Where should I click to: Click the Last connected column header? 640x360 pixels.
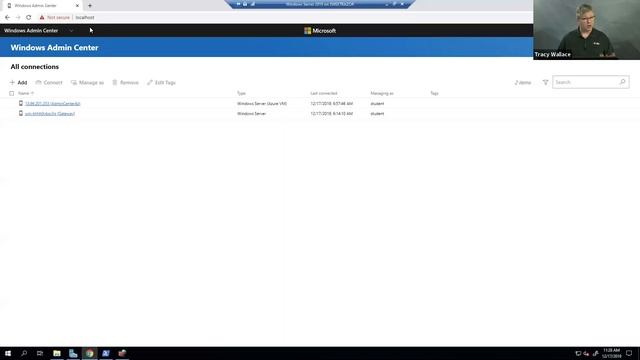click(324, 93)
